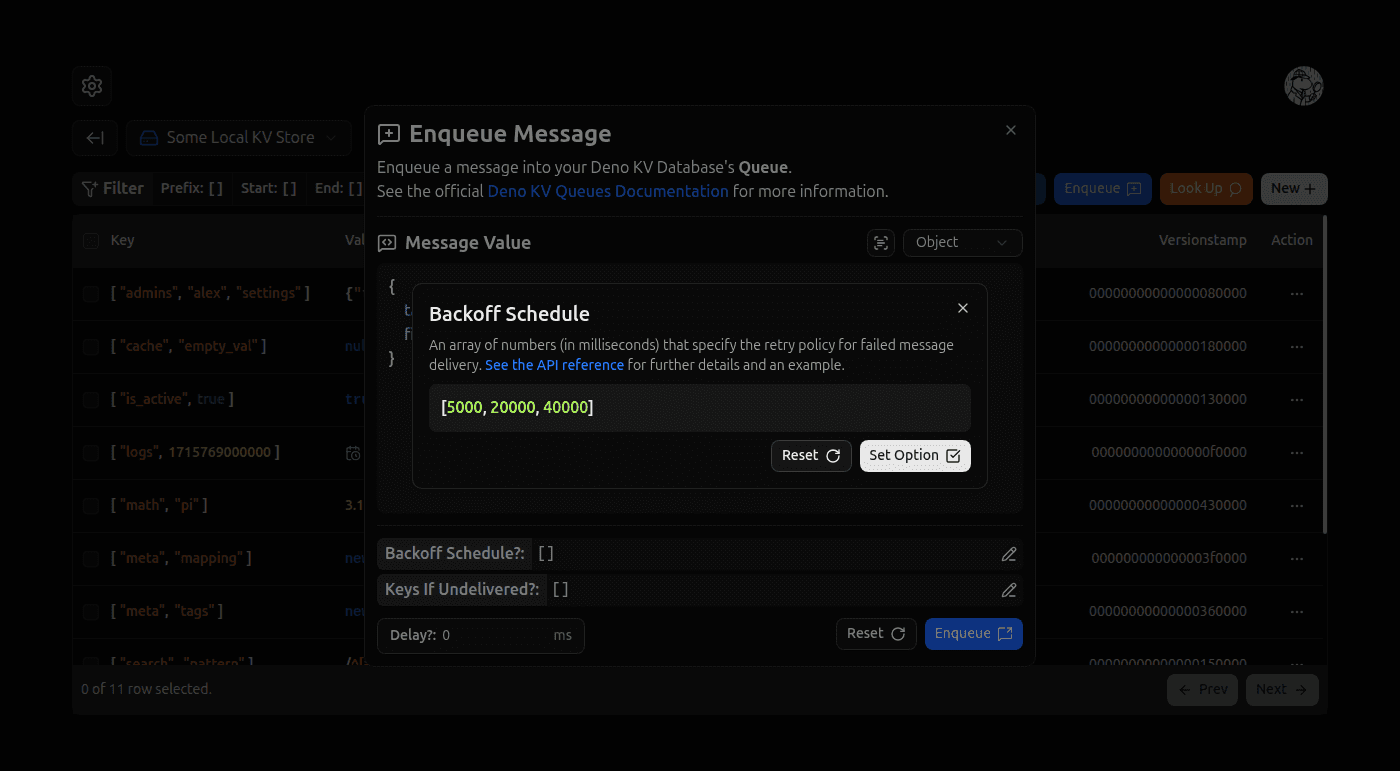Click the filter funnel icon in filter bar

(x=89, y=188)
